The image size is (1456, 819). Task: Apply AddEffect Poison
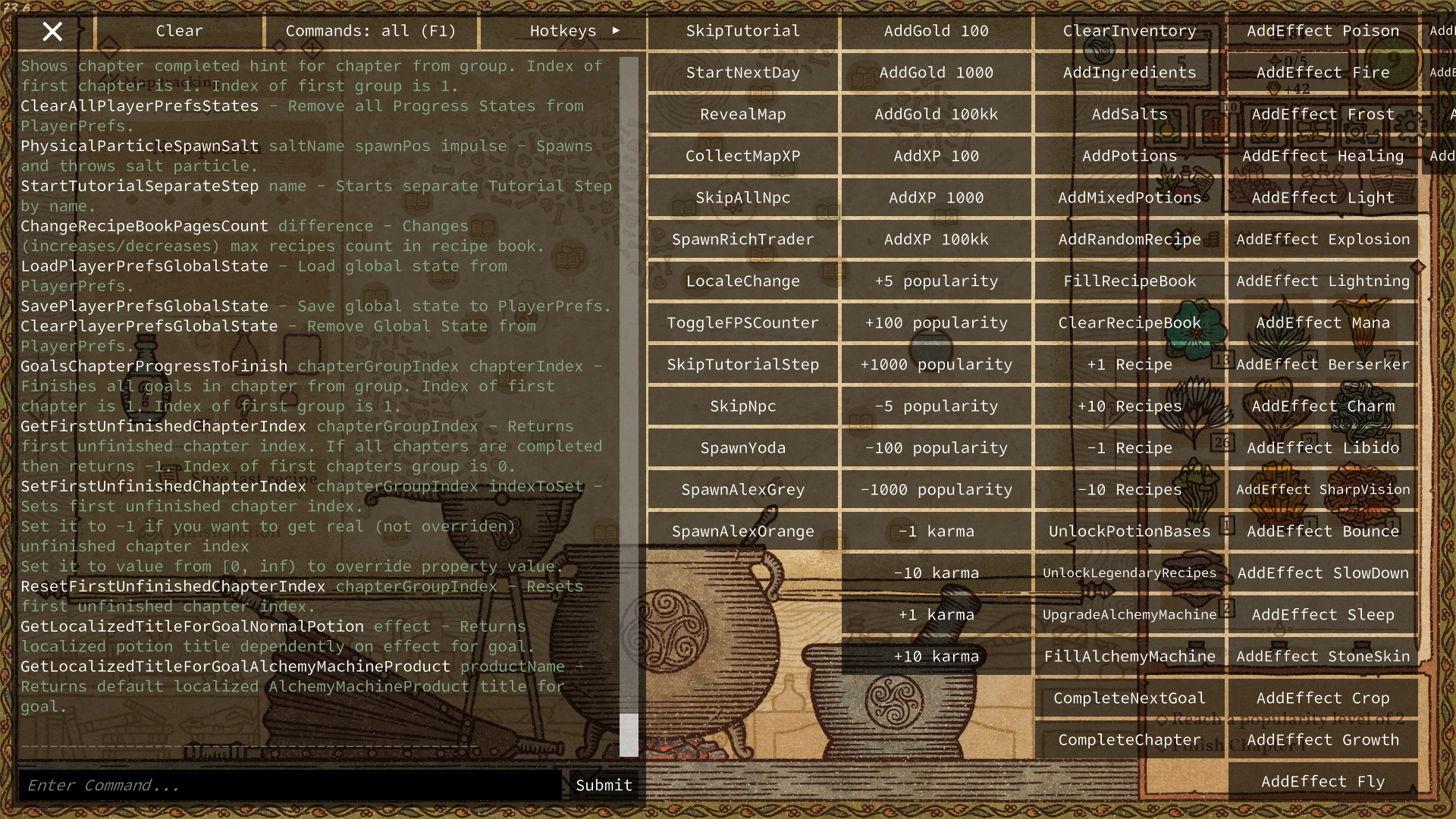tap(1323, 30)
